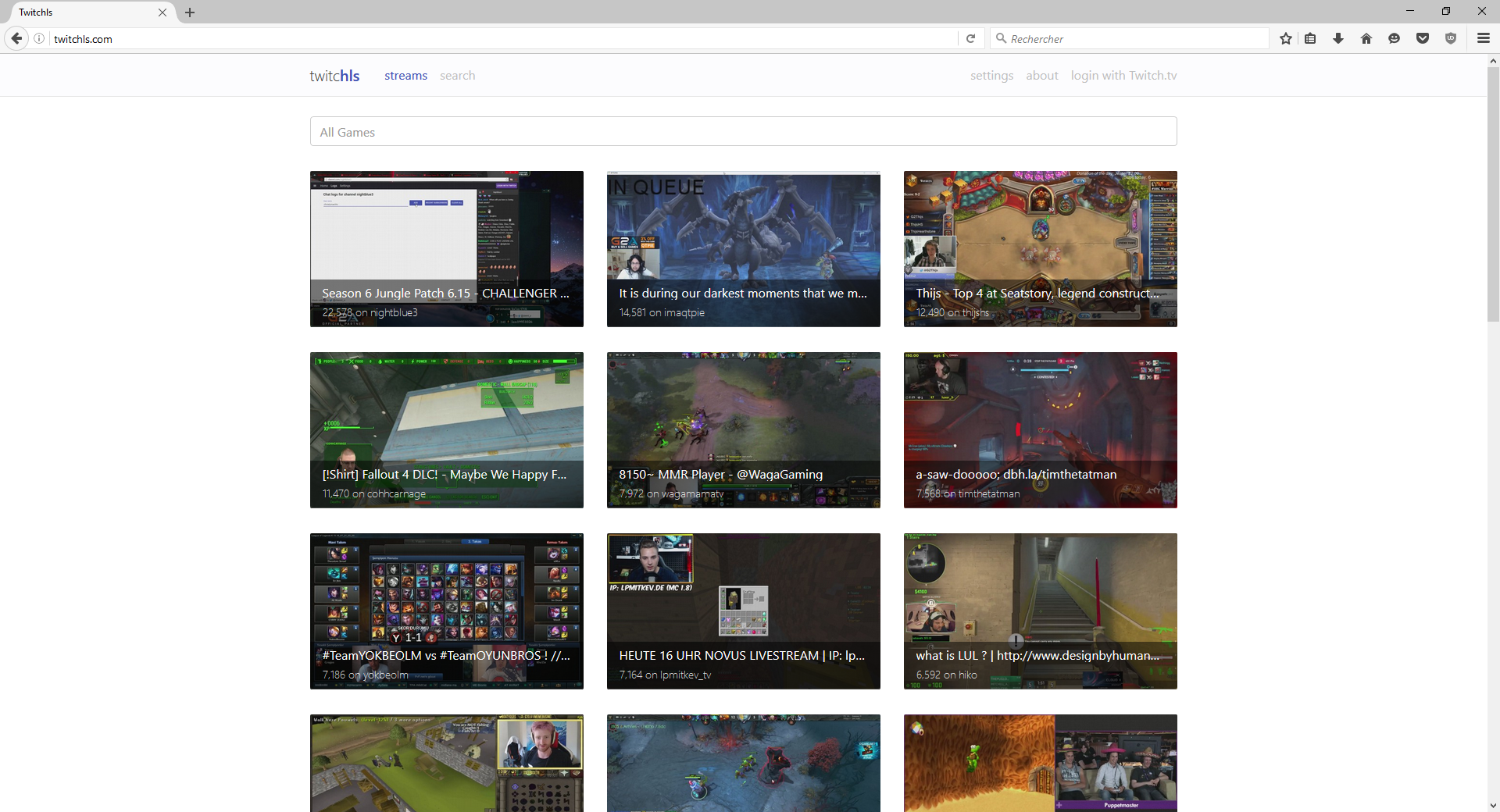Image resolution: width=1500 pixels, height=812 pixels.
Task: Open the nightblue3 Season 6 Jungle stream
Action: coord(446,249)
